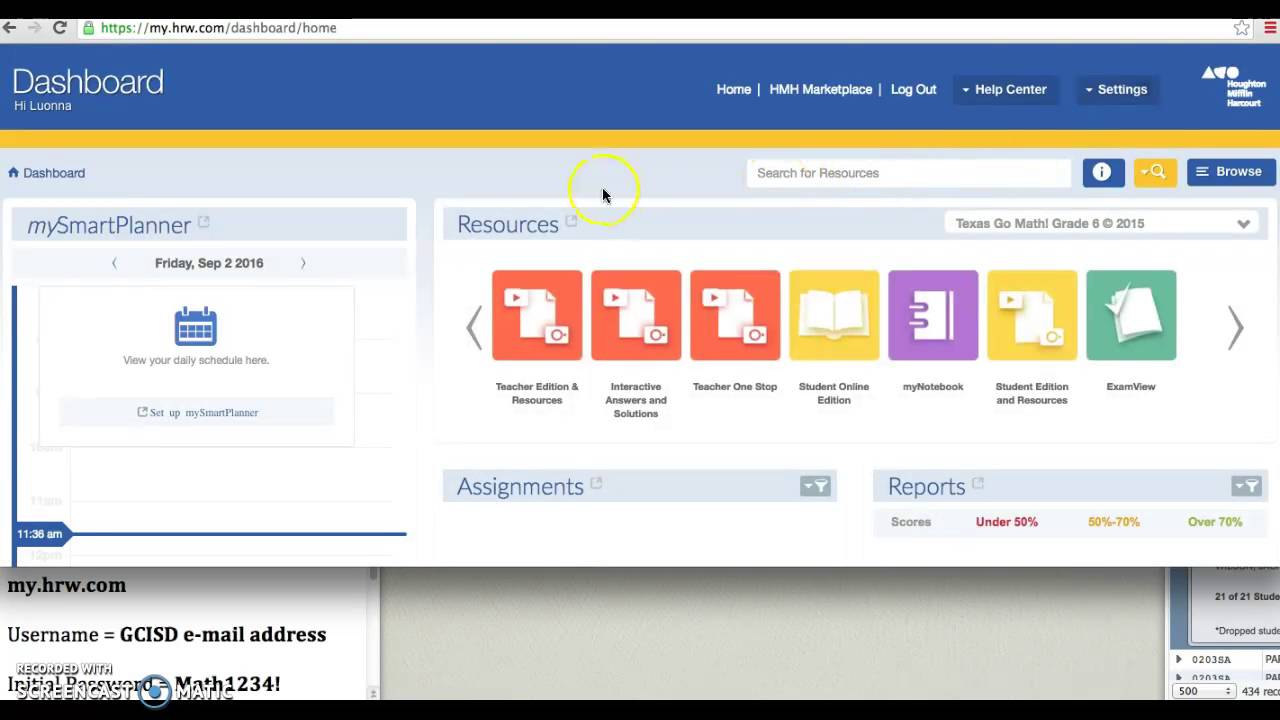This screenshot has height=720, width=1280.
Task: Open HMH Marketplace link
Action: coord(821,89)
